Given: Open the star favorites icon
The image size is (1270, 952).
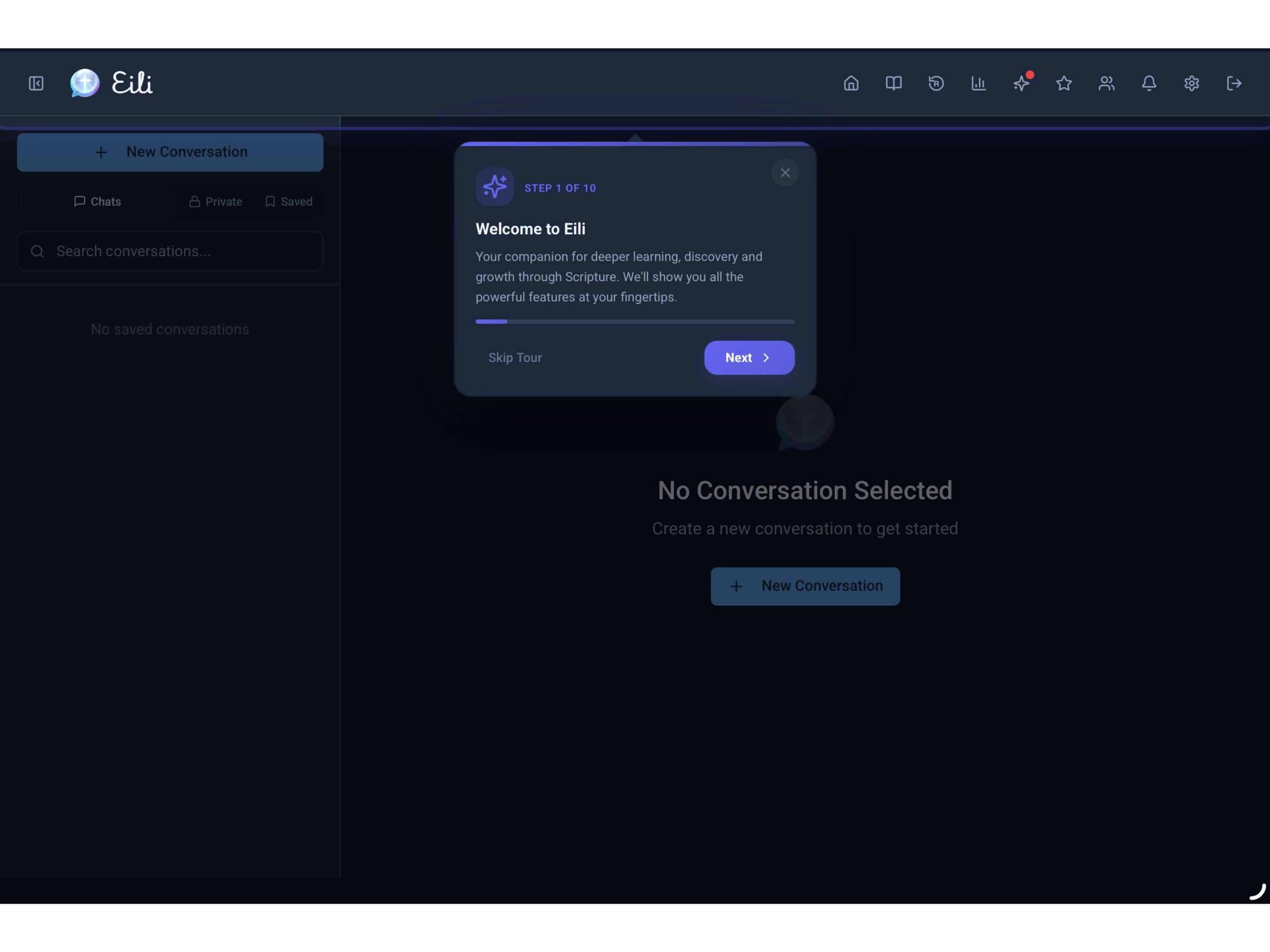Looking at the screenshot, I should [x=1064, y=84].
